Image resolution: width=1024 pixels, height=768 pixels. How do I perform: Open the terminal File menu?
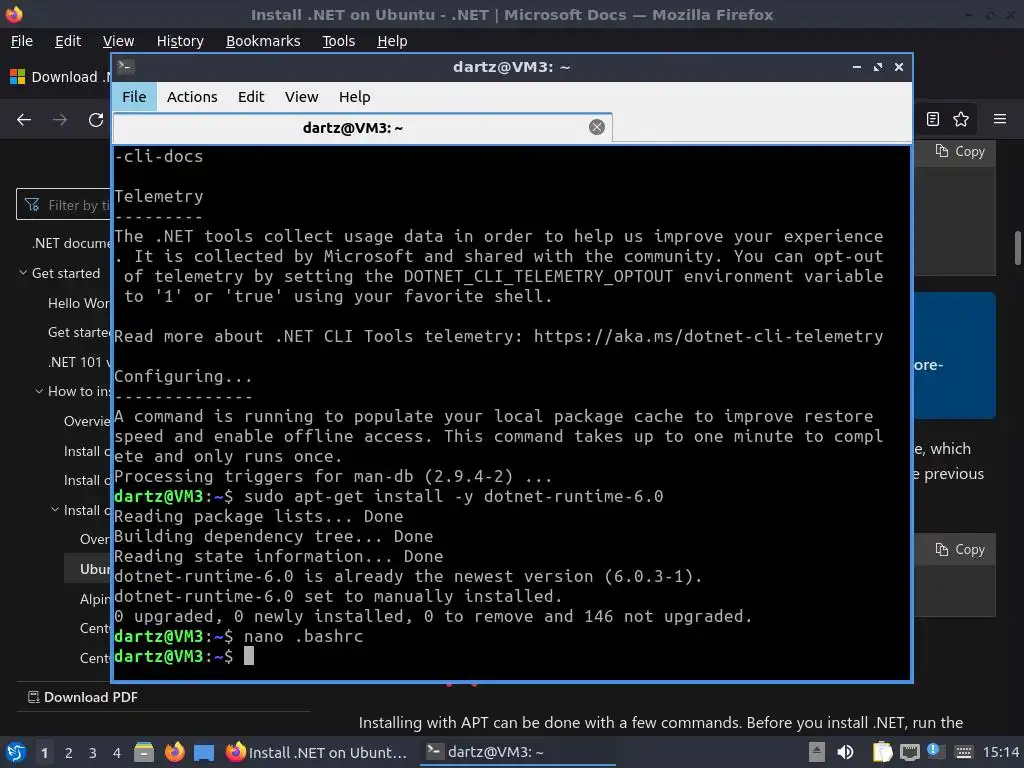[x=134, y=97]
